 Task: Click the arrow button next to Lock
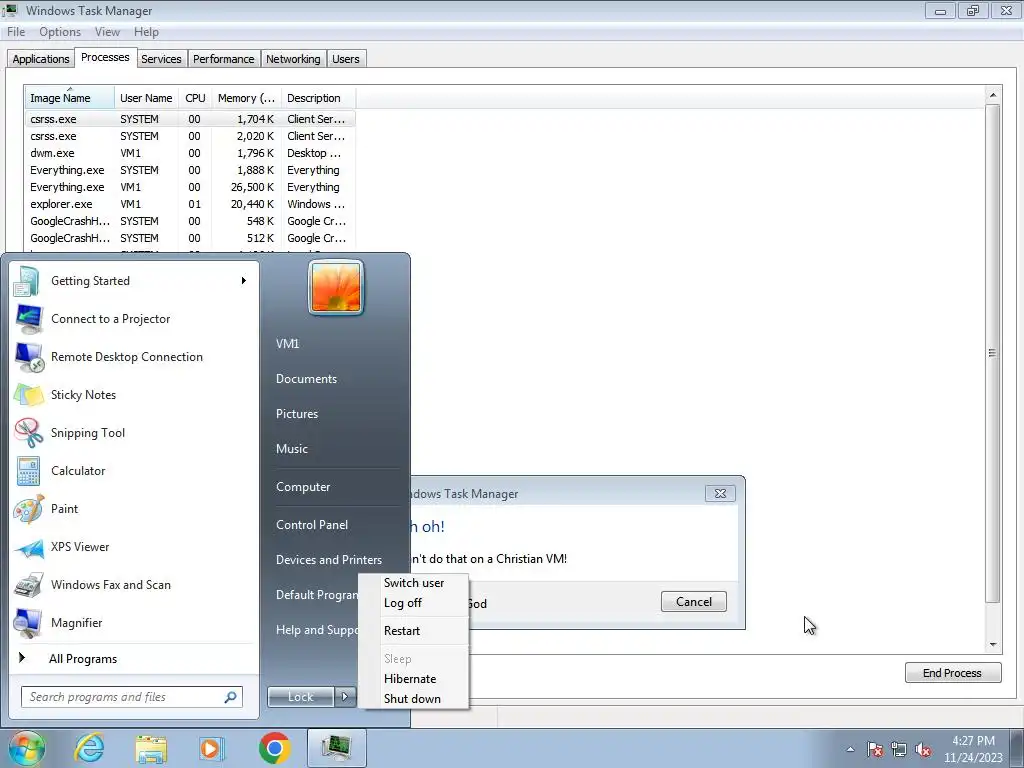[345, 697]
